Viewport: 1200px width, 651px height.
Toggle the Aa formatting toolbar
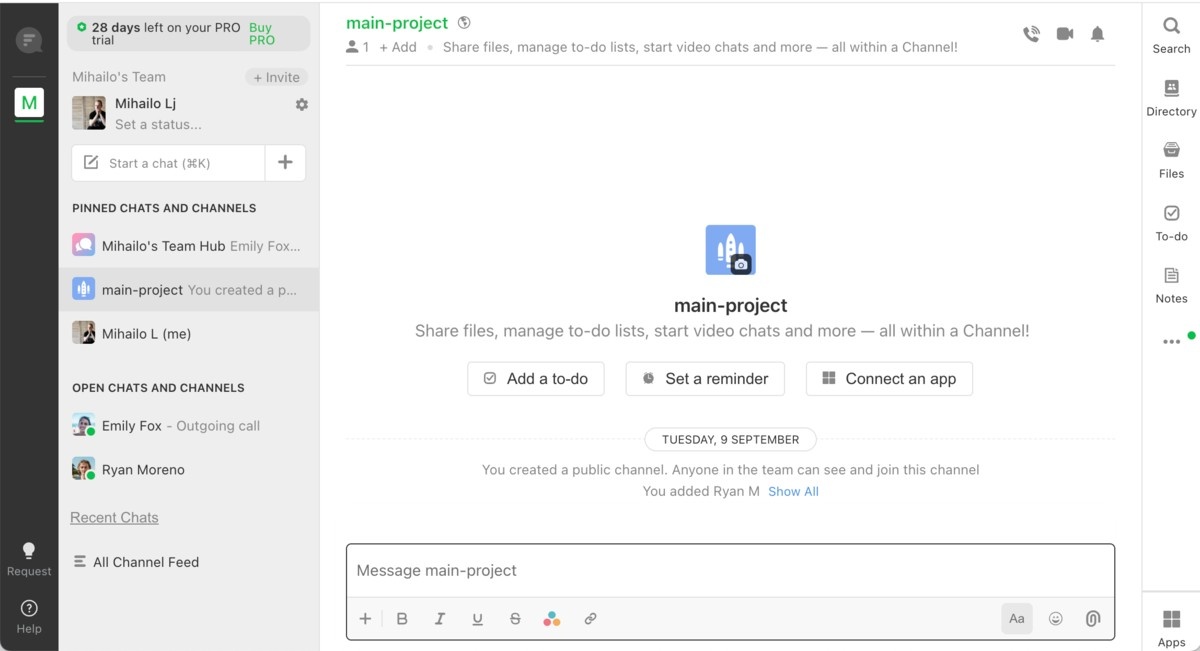[x=1016, y=619]
